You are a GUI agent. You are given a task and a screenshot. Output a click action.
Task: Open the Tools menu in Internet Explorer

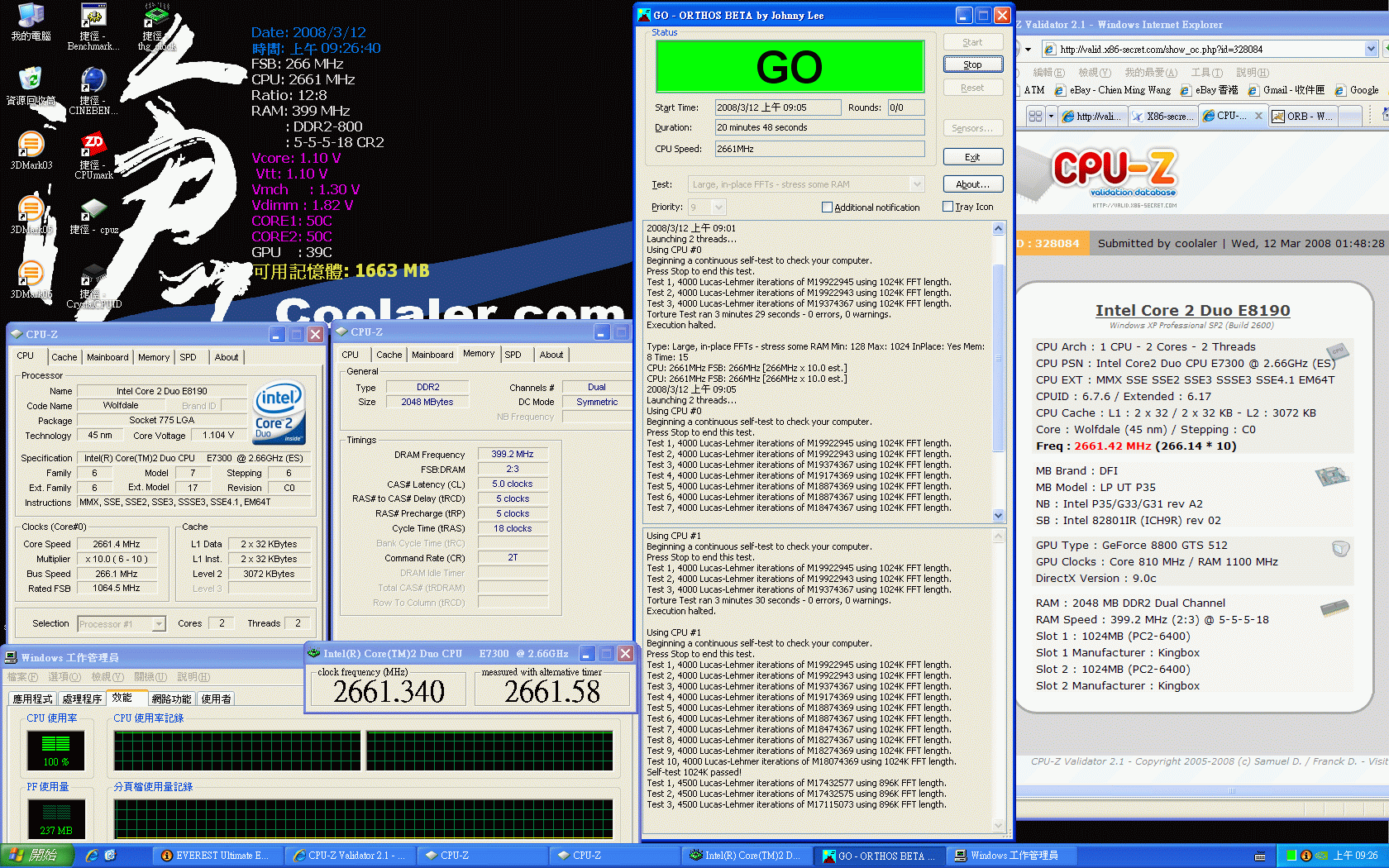point(1206,73)
